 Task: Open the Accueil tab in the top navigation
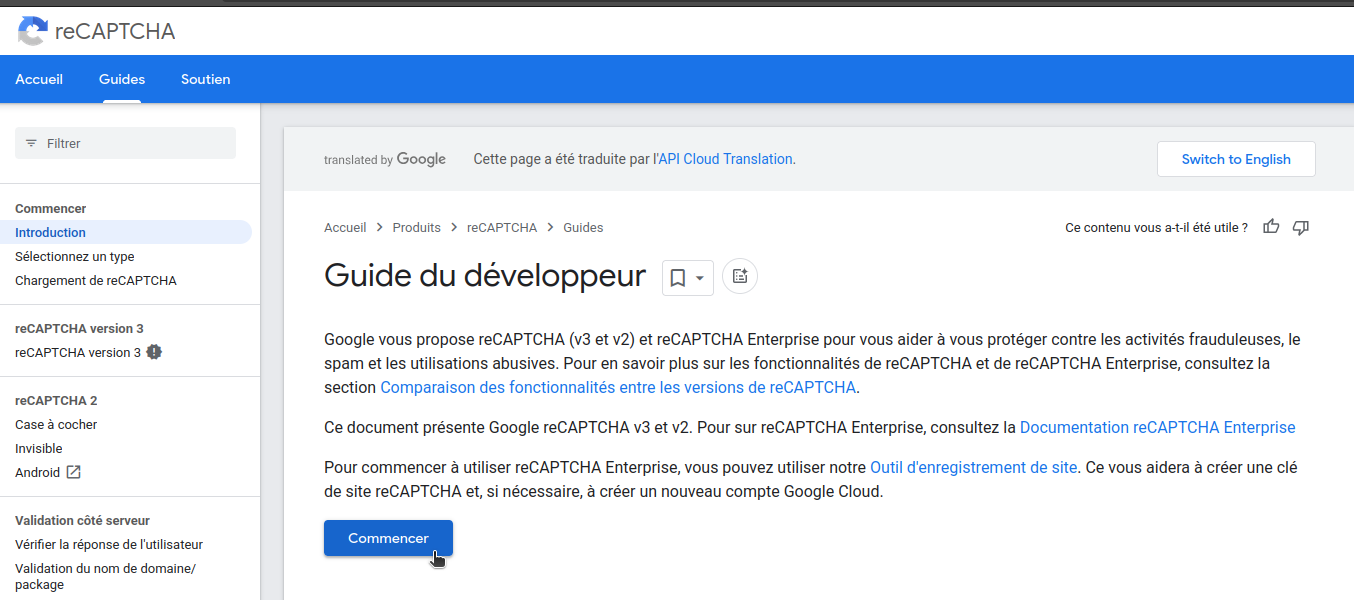pos(39,79)
